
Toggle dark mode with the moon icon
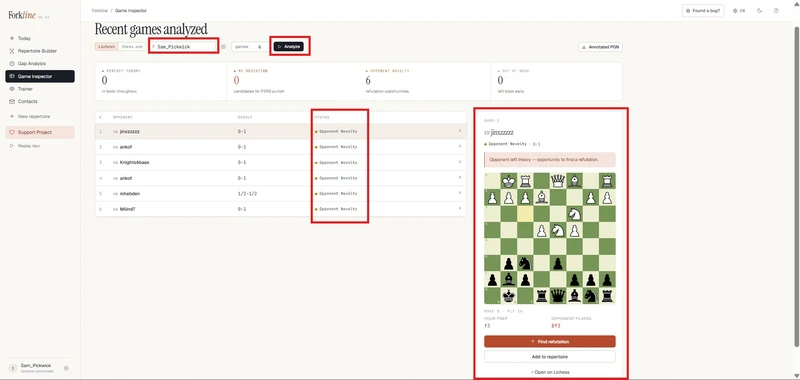tap(760, 10)
